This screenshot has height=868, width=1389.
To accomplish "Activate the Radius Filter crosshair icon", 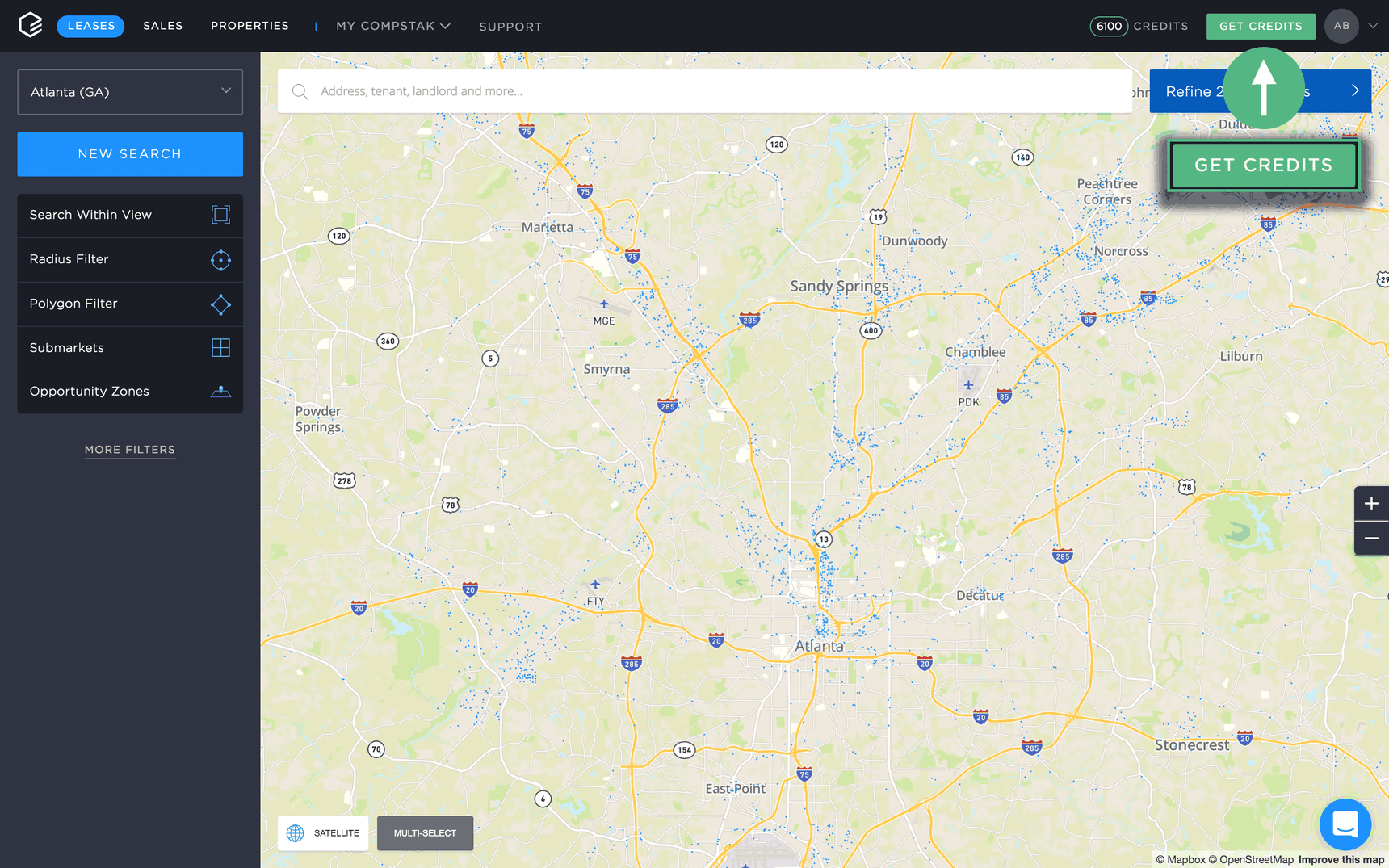I will 220,260.
